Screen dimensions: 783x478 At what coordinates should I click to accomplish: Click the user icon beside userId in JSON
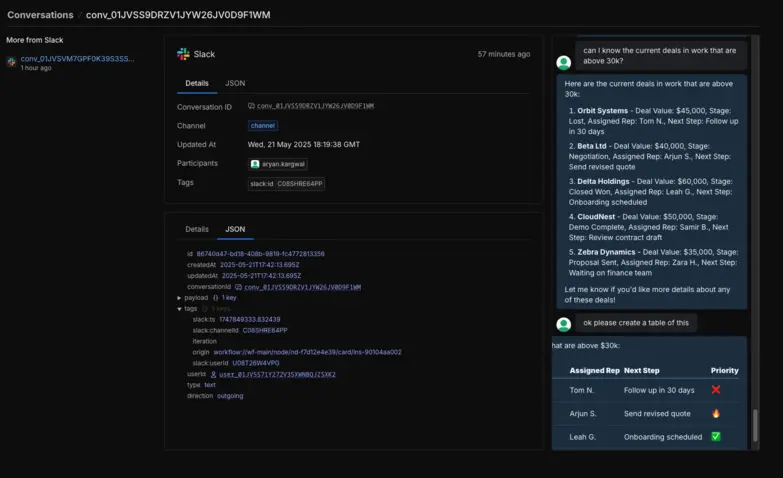click(x=213, y=374)
